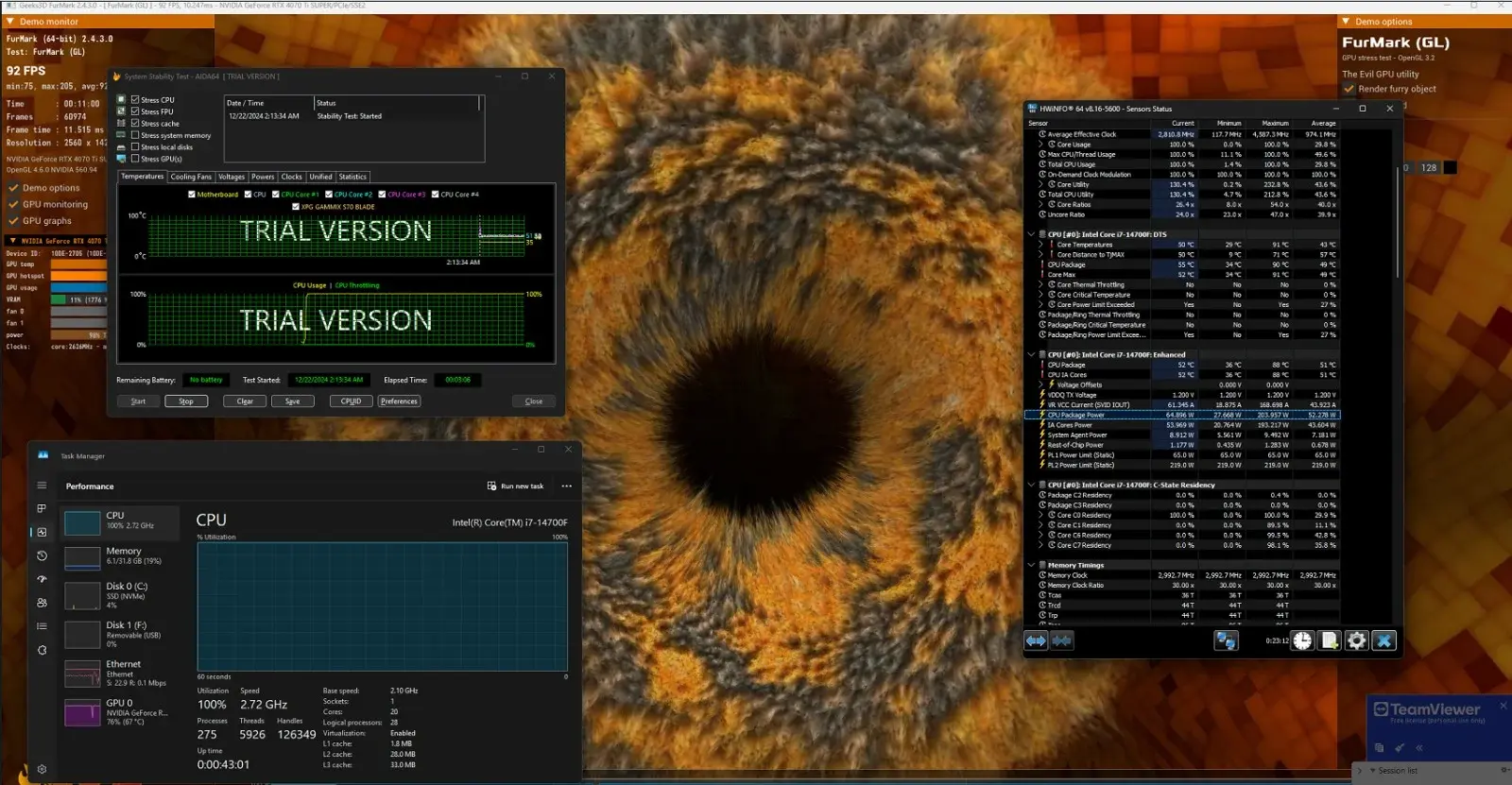The image size is (1512, 785).
Task: Toggle CPU Core #1 graph checkbox
Action: pyautogui.click(x=276, y=195)
